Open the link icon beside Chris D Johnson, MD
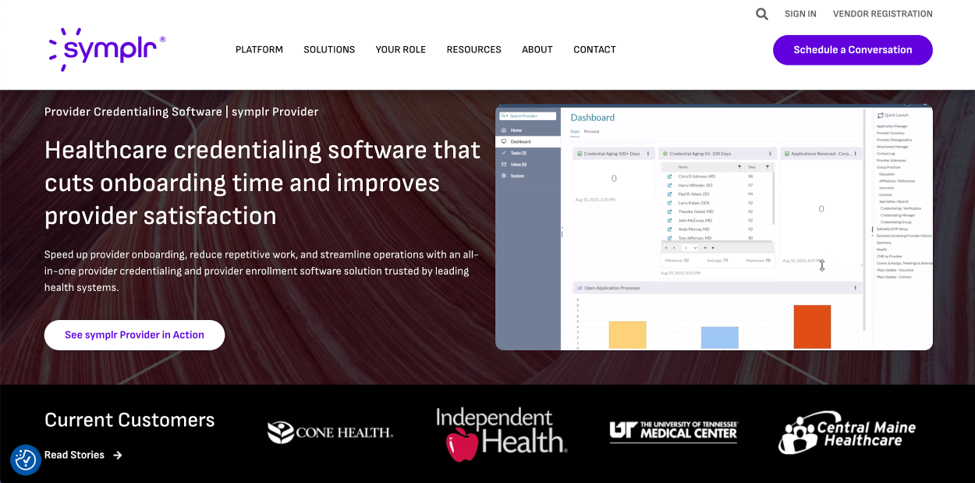The image size is (975, 483). (x=670, y=177)
